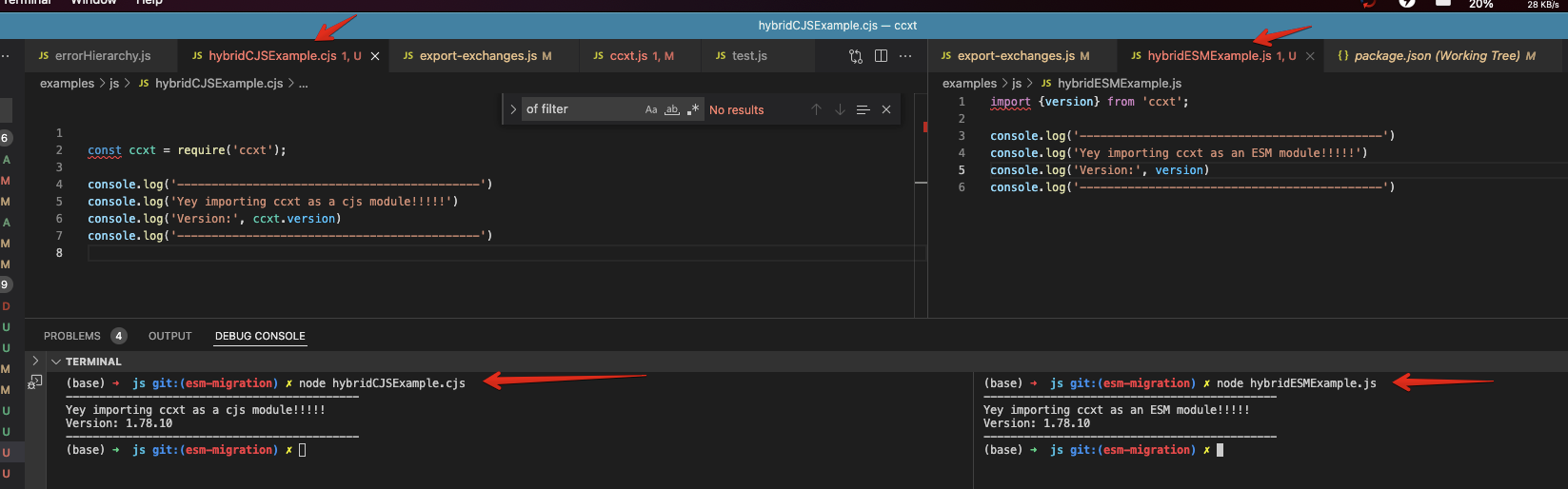This screenshot has height=489, width=1568.
Task: Select 'examples' in the left editor breadcrumb
Action: click(x=67, y=84)
